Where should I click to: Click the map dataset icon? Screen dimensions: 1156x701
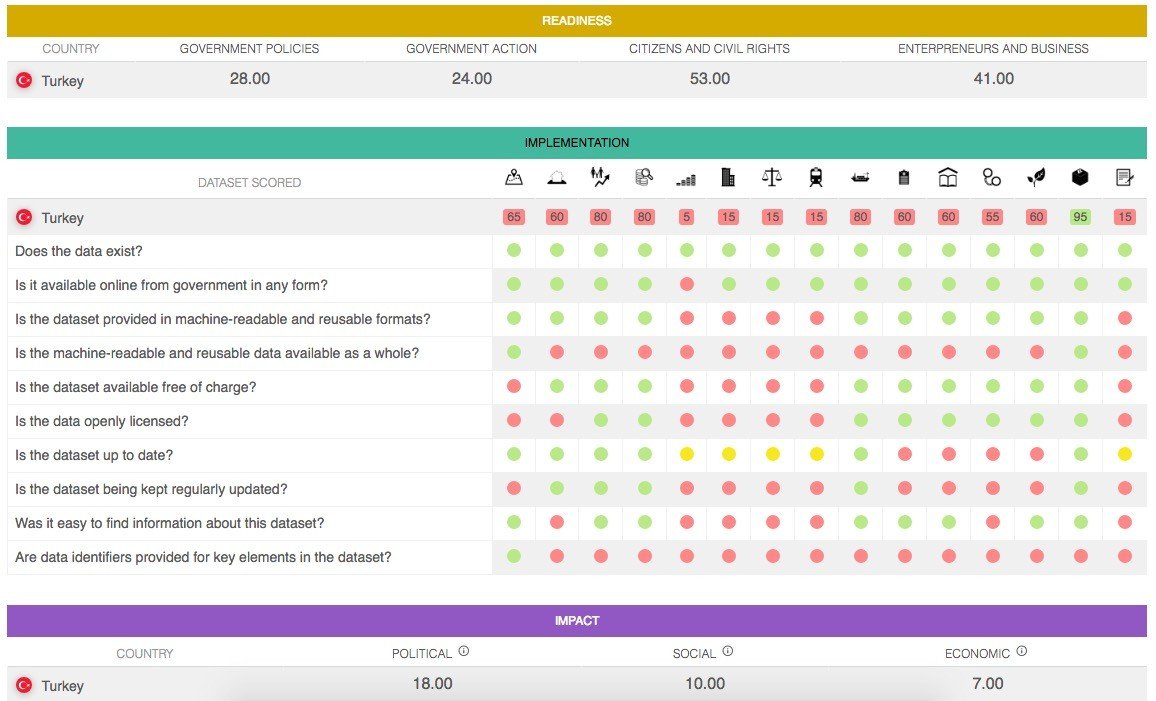click(513, 178)
